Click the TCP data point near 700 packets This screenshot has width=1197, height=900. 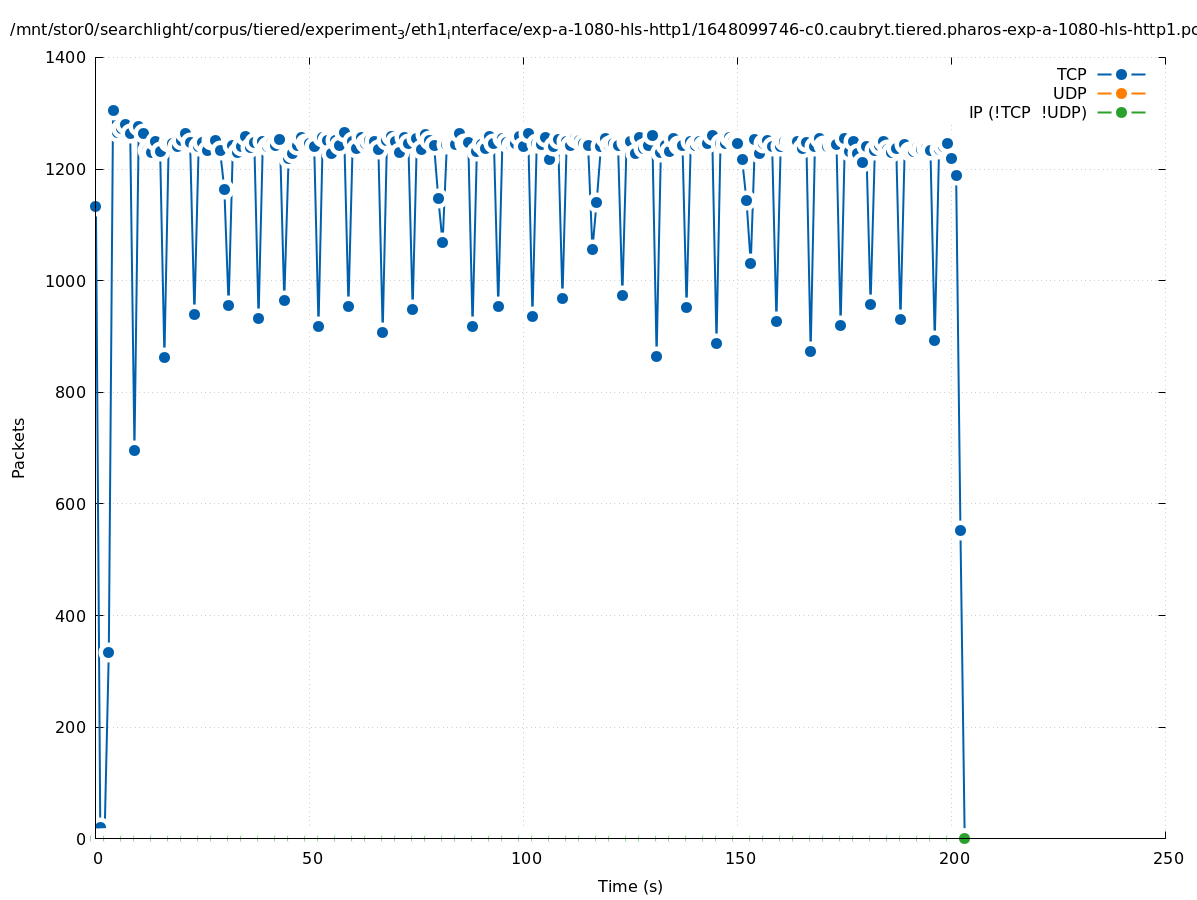click(x=134, y=450)
